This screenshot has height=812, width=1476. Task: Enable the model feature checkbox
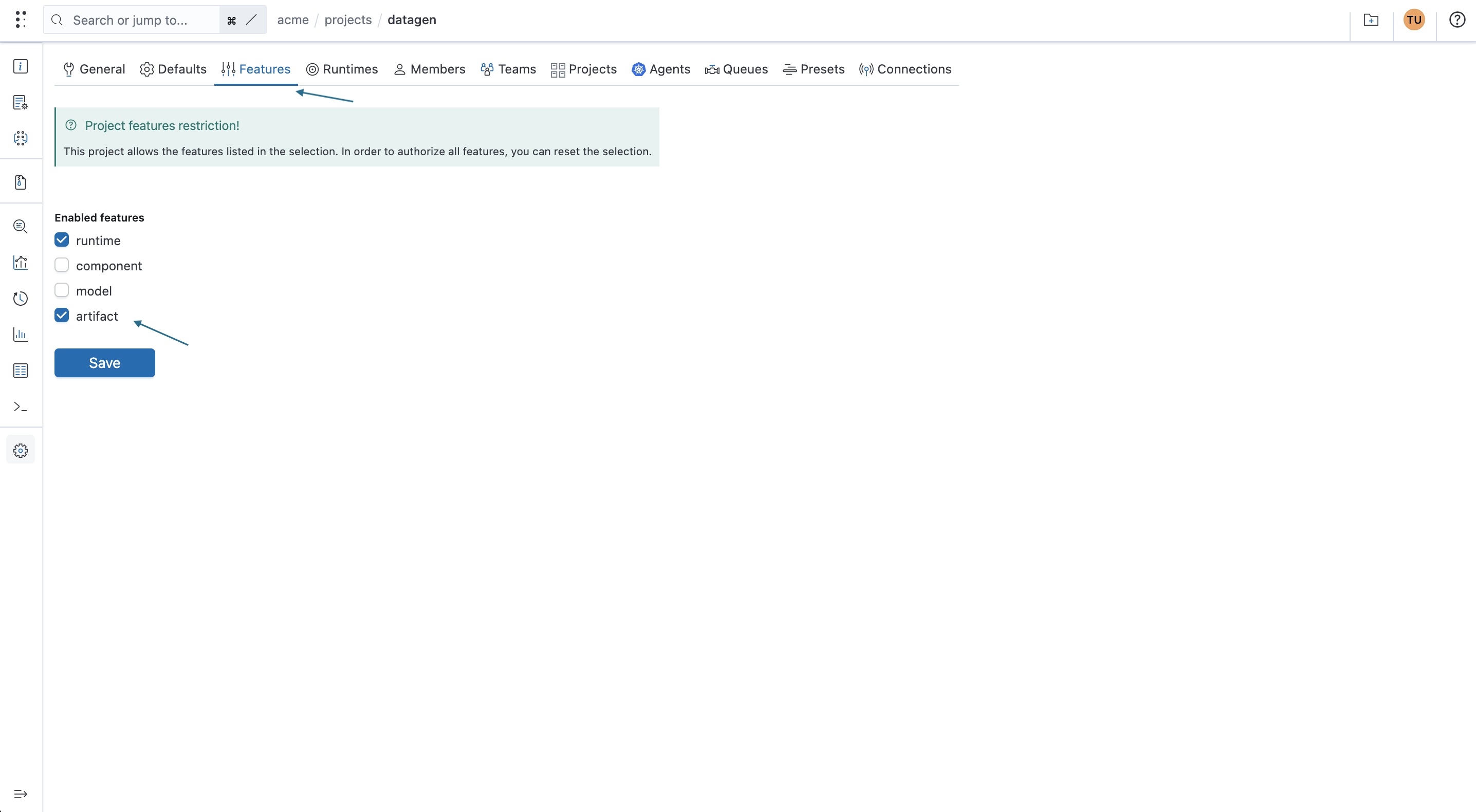point(62,290)
